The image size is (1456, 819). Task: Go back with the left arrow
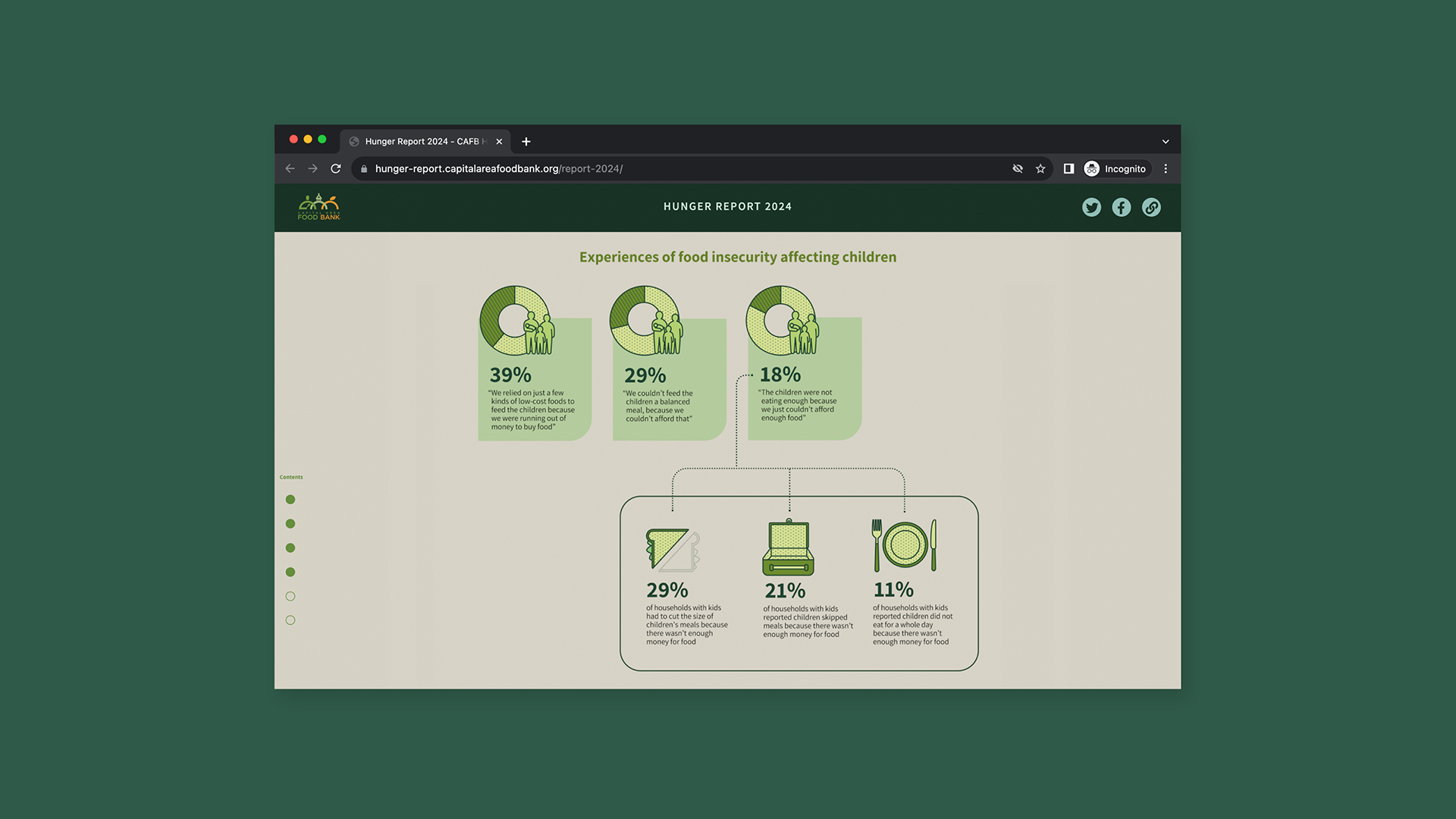[290, 168]
